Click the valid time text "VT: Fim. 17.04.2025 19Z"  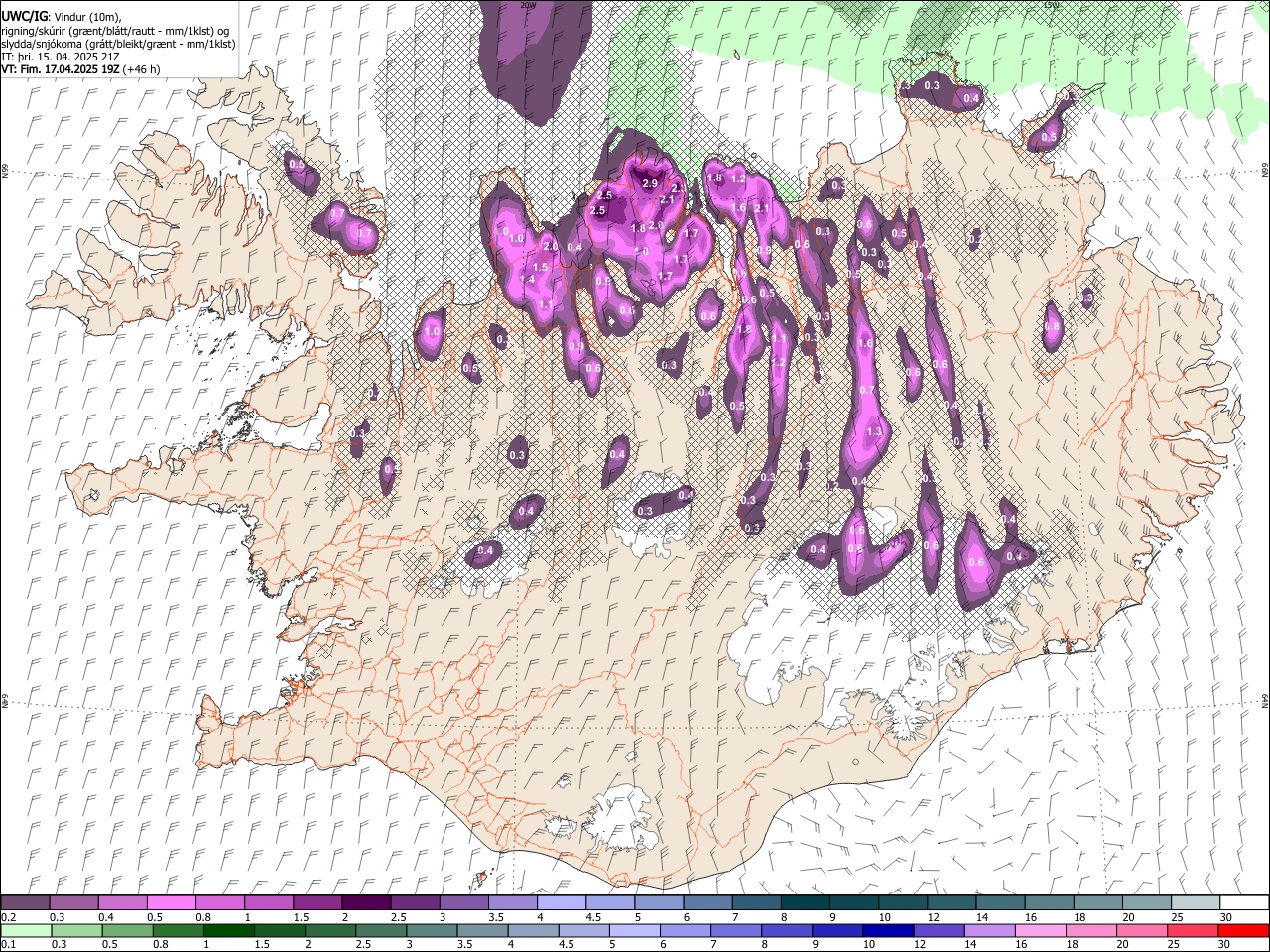click(63, 69)
